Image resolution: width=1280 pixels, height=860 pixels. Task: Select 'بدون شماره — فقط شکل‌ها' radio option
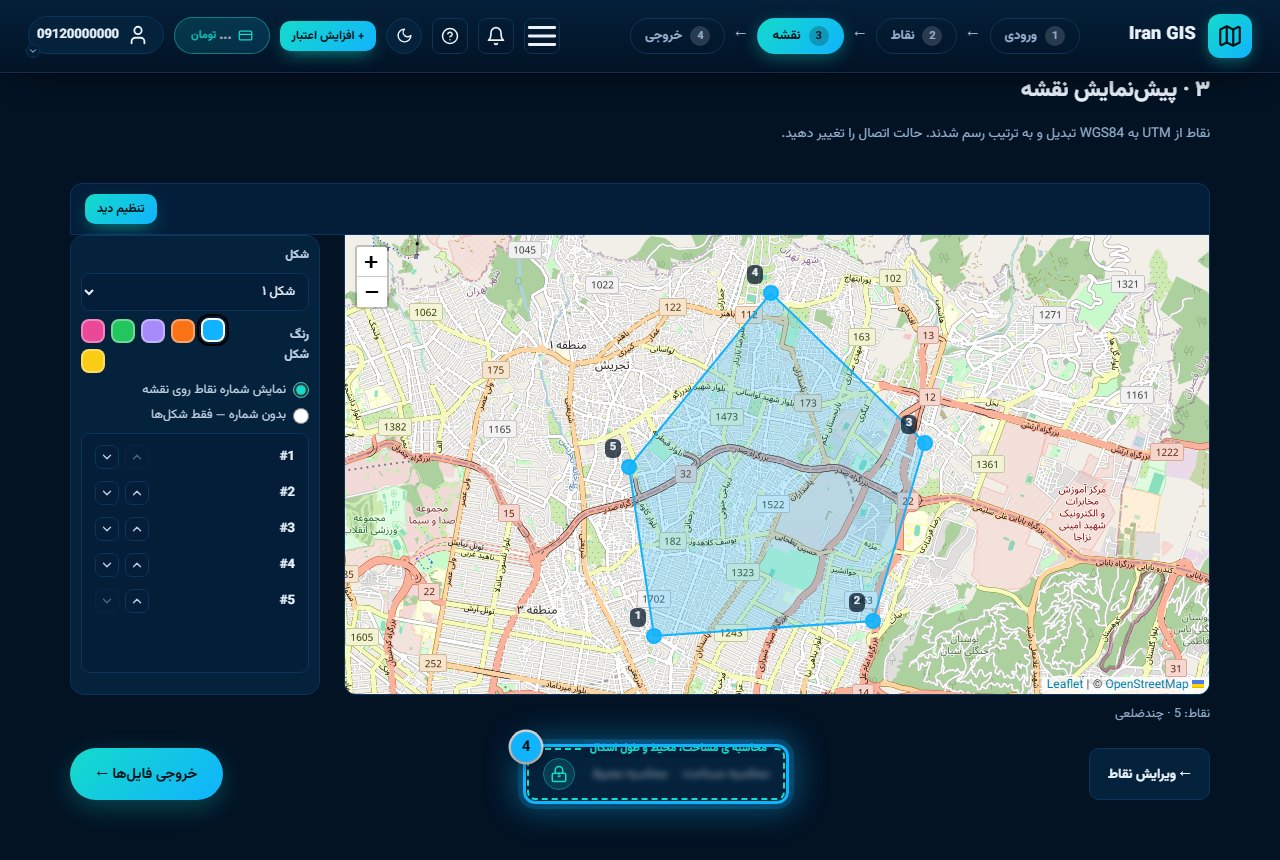tap(301, 415)
